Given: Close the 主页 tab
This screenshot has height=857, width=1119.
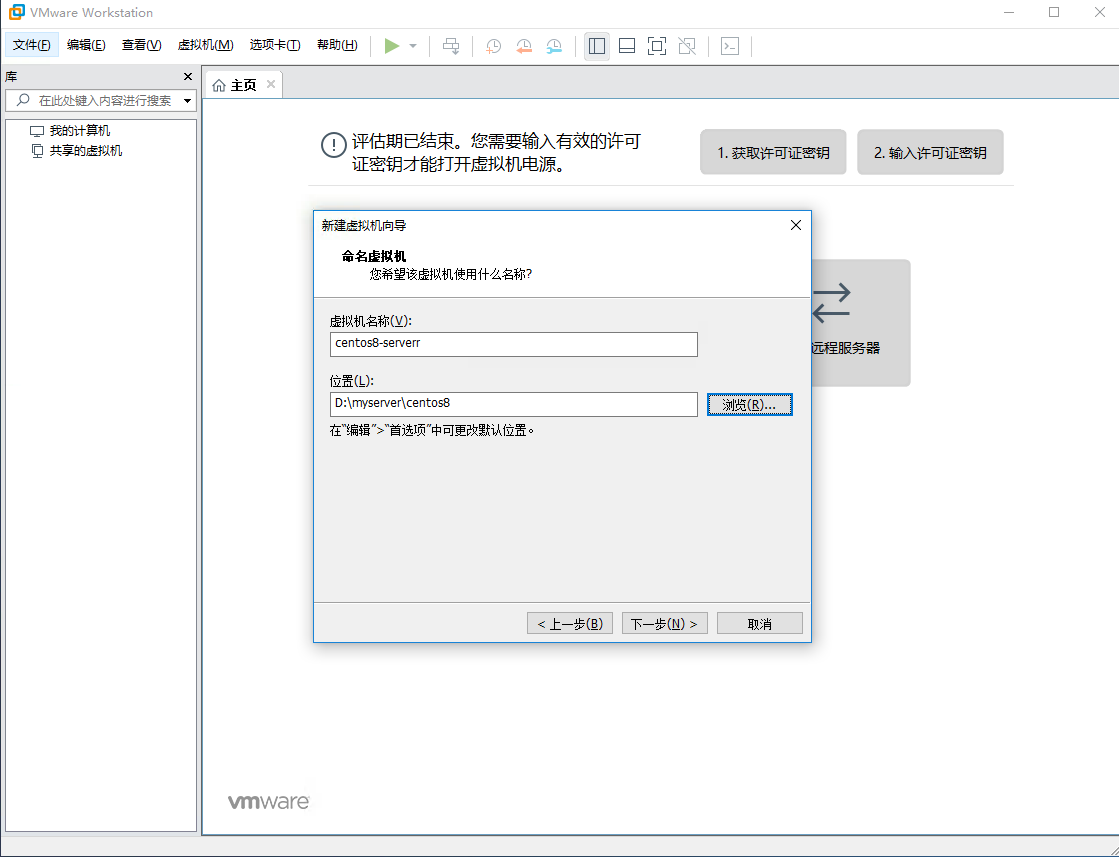Looking at the screenshot, I should click(270, 84).
